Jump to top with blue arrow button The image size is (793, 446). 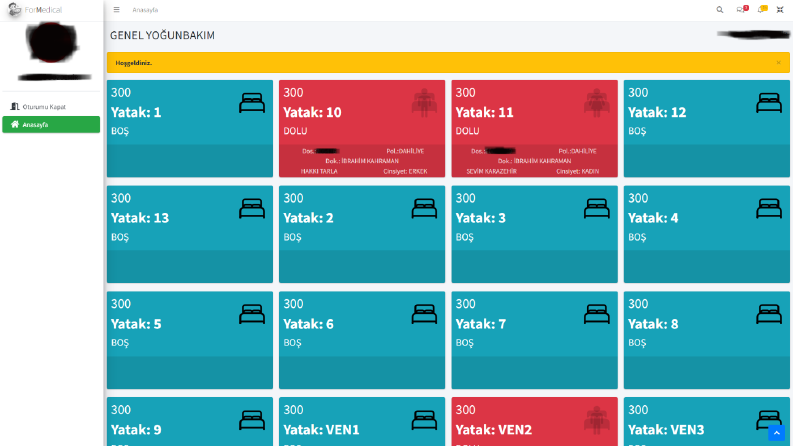(776, 433)
